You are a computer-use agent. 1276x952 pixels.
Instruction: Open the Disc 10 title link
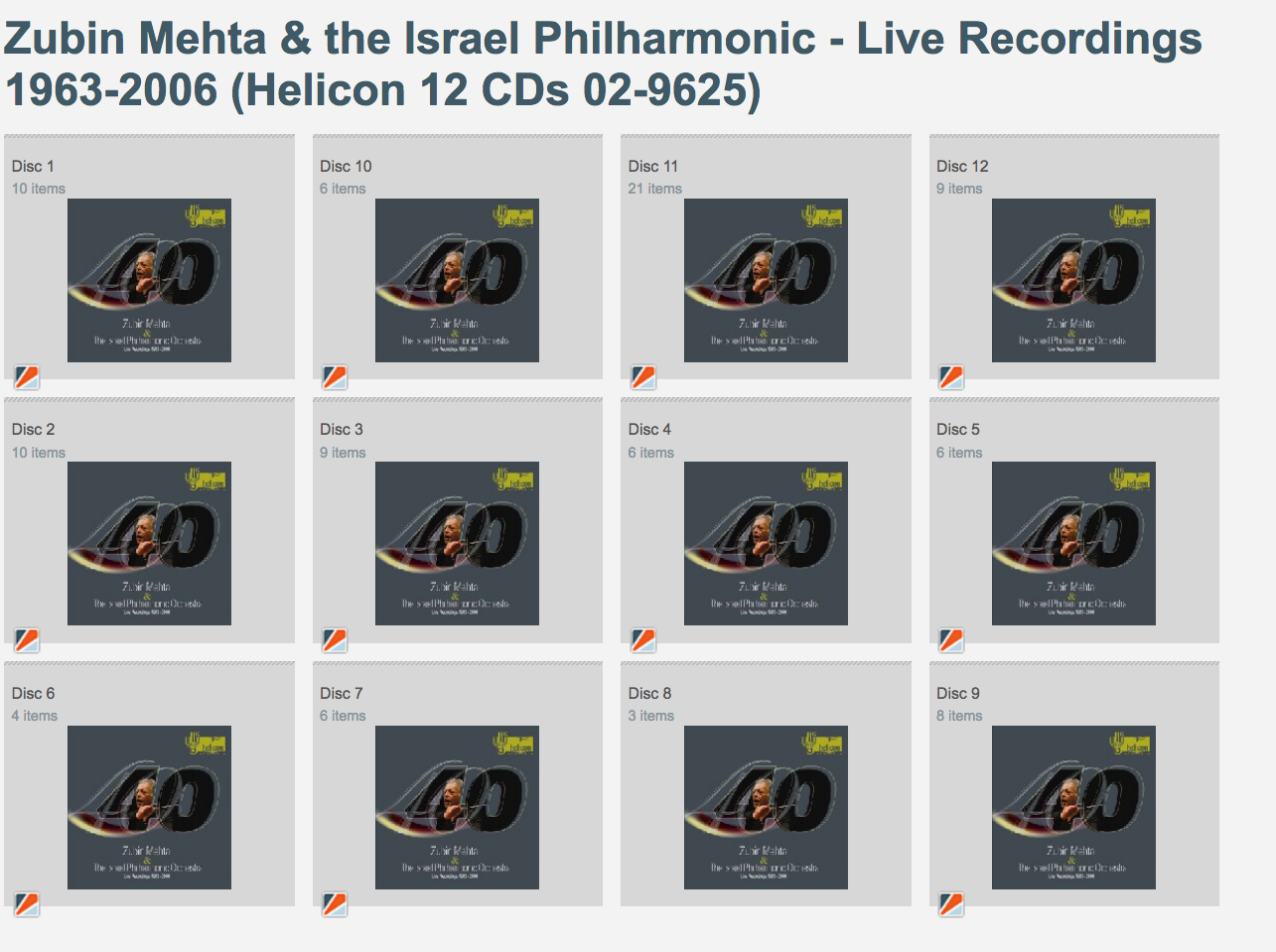click(346, 166)
